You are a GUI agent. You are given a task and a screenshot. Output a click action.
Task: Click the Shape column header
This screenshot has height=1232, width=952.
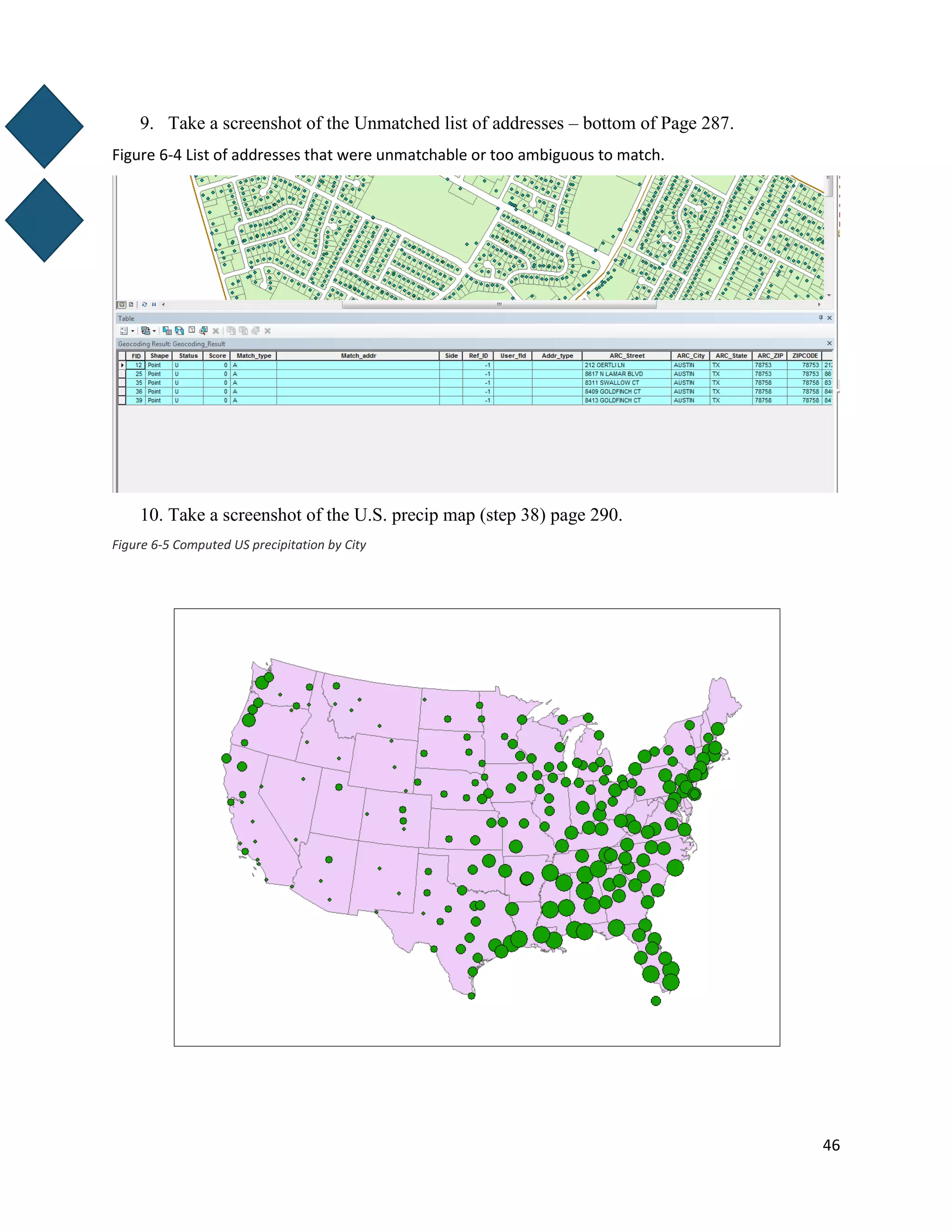(x=159, y=357)
